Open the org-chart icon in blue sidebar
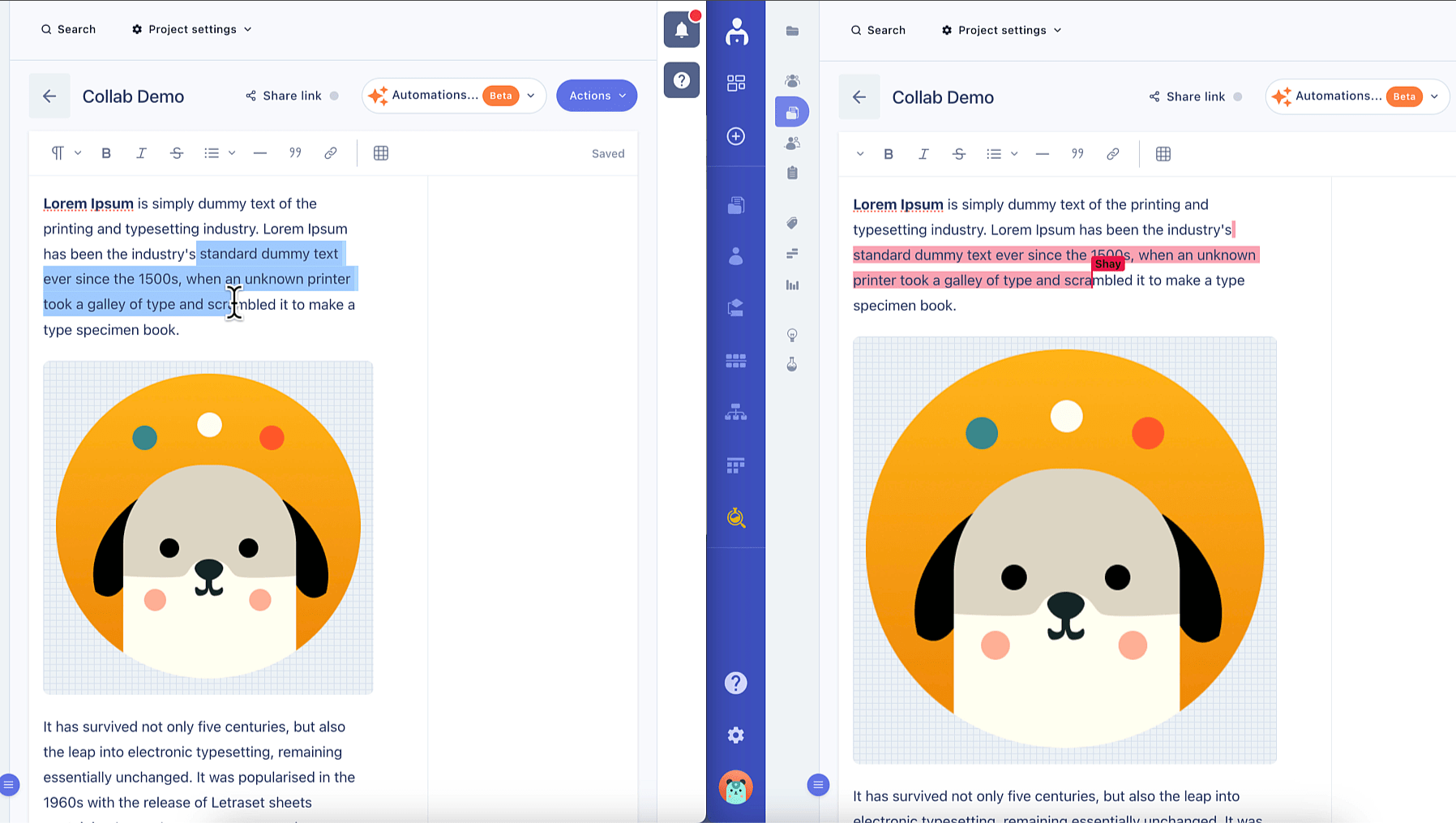This screenshot has width=1456, height=823. tap(736, 413)
